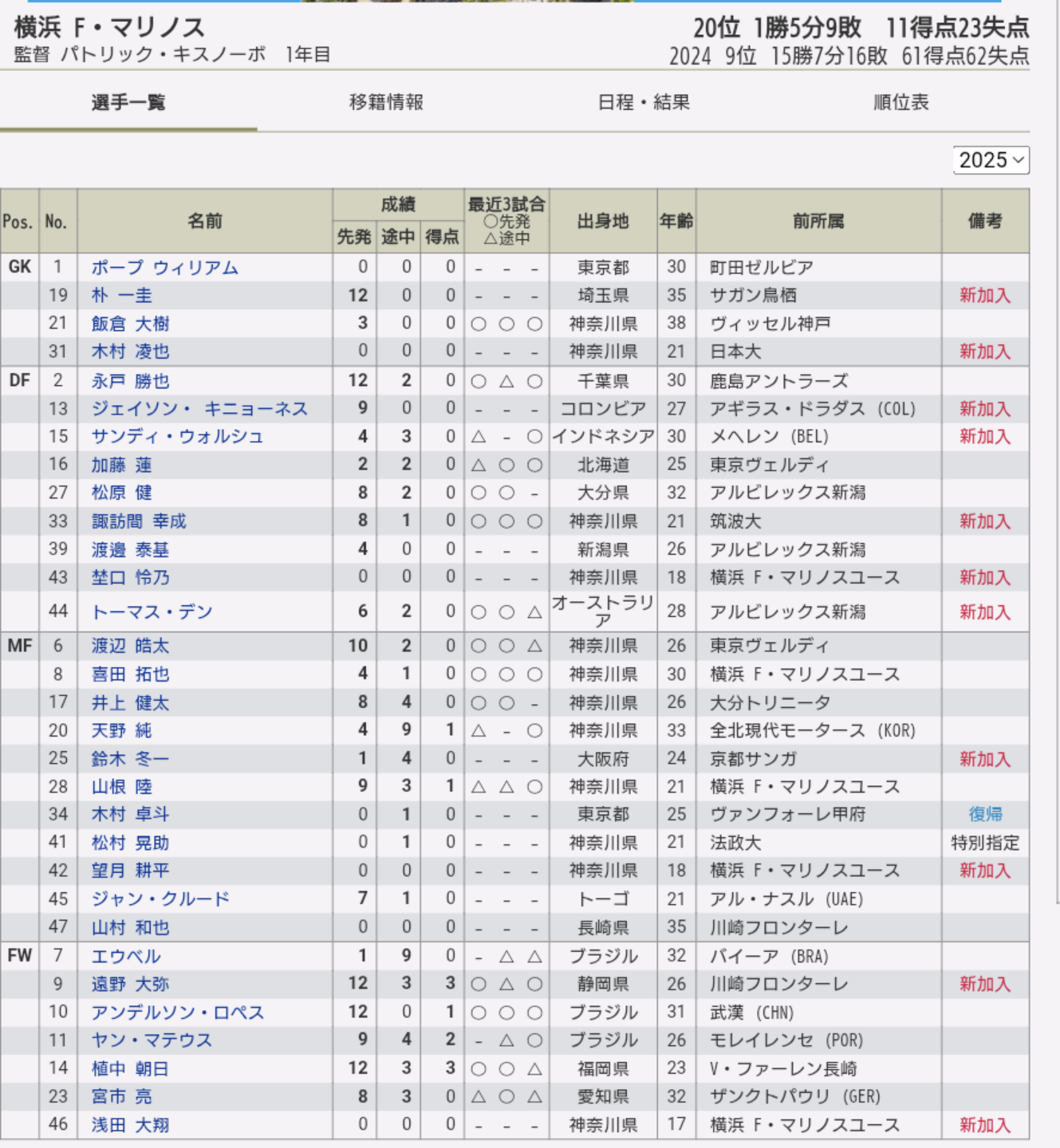1060x1148 pixels.
Task: Open player link ジャン・クルード
Action: click(x=160, y=899)
